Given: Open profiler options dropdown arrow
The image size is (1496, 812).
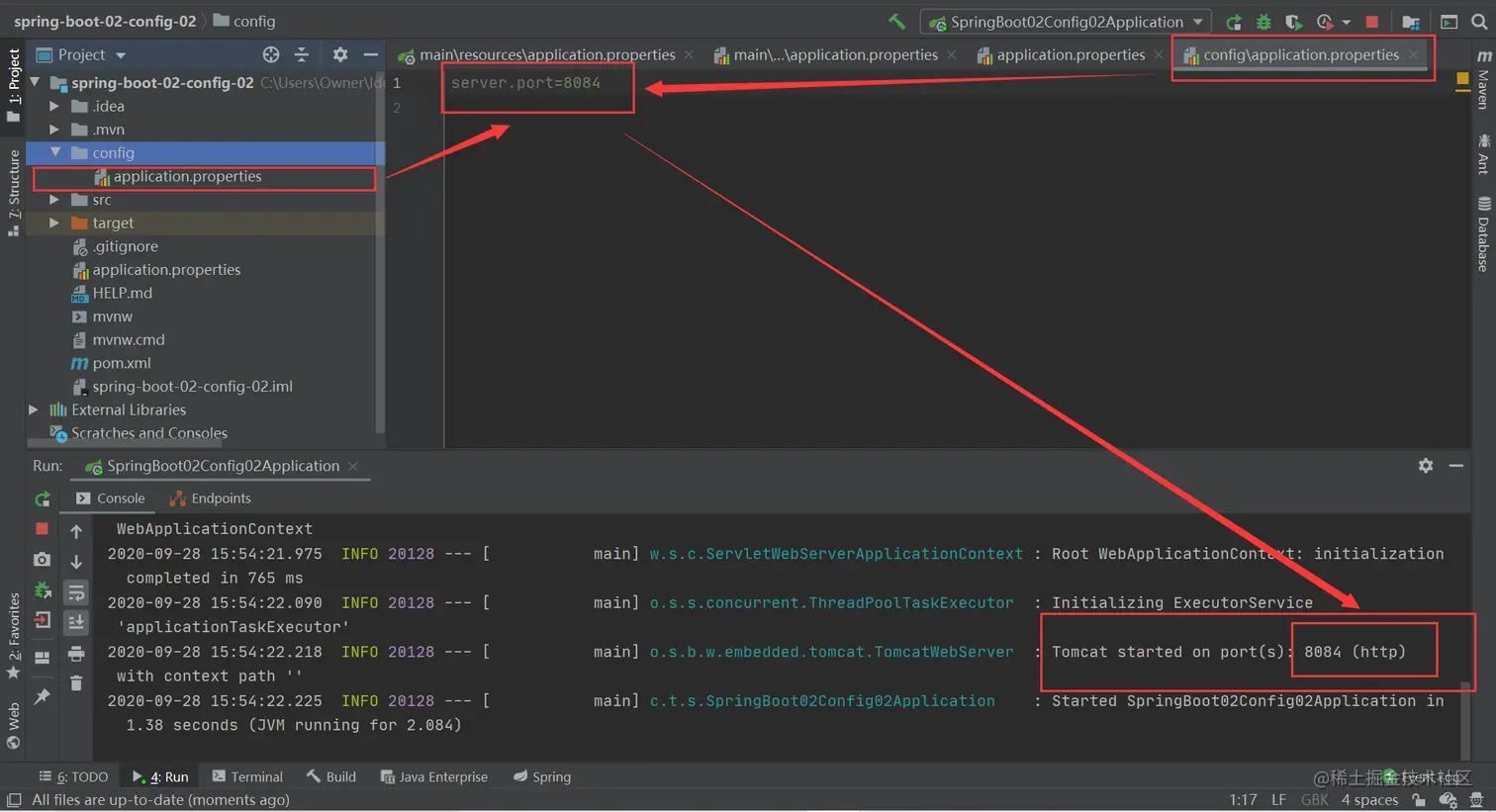Looking at the screenshot, I should (x=1346, y=22).
